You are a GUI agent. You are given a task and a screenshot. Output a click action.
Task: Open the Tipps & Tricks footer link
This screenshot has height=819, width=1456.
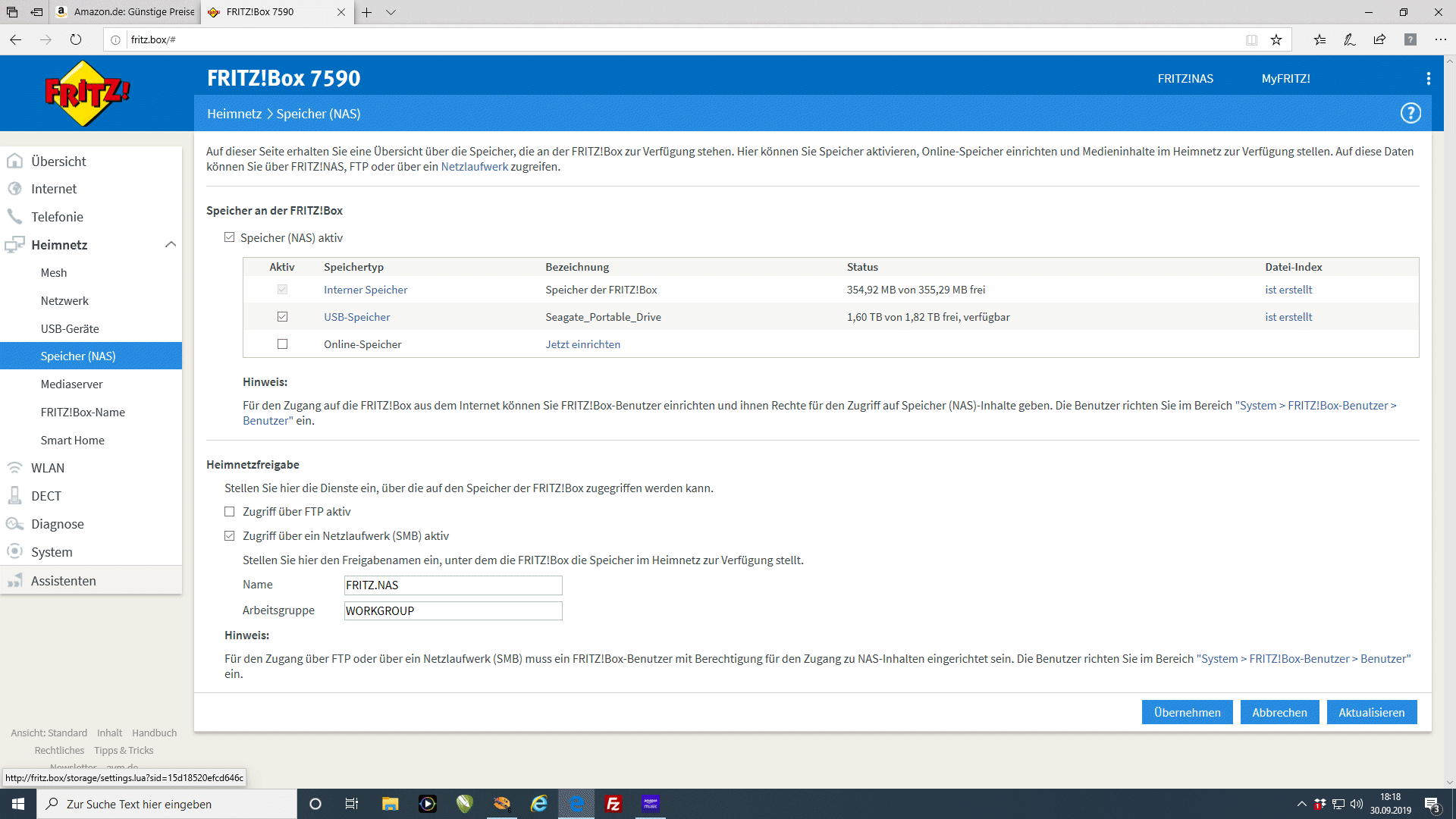124,751
